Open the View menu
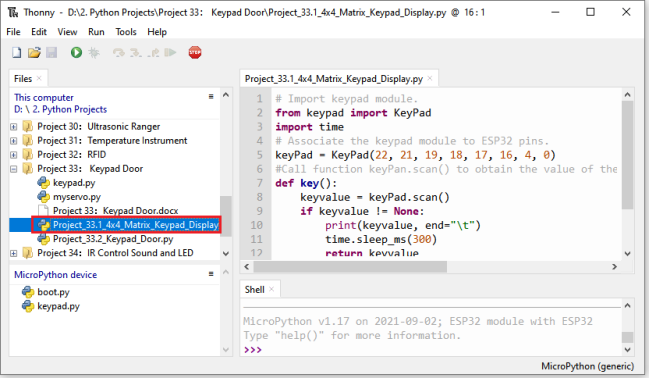Image resolution: width=649 pixels, height=378 pixels. [67, 32]
